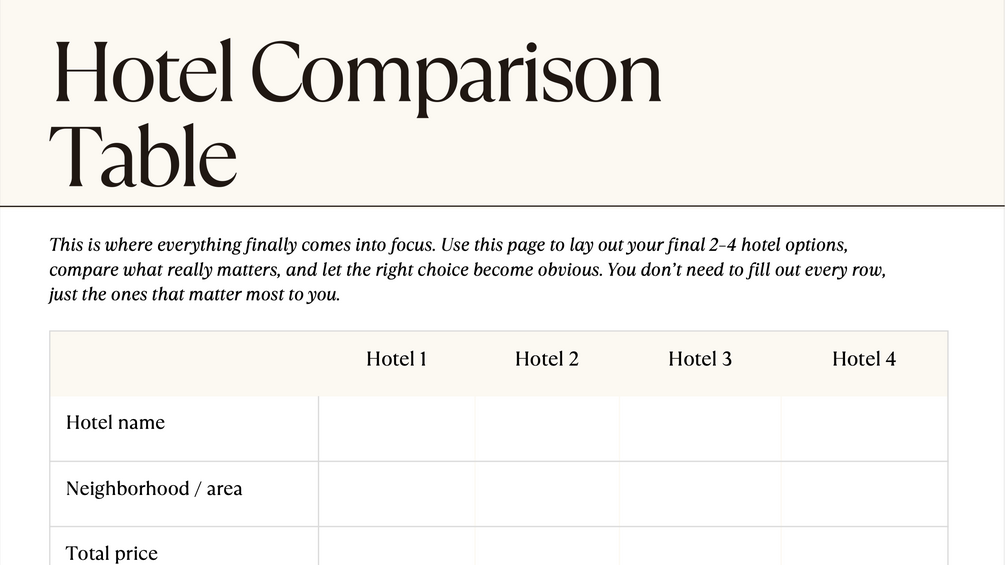Image resolution: width=1005 pixels, height=565 pixels.
Task: Select the Hotel 2 column header
Action: tap(547, 359)
